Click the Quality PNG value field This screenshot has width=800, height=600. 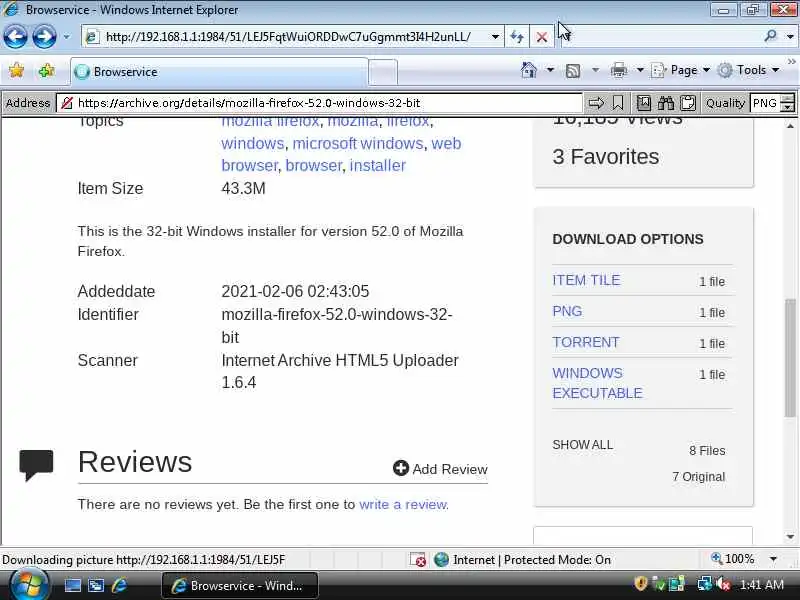point(765,103)
